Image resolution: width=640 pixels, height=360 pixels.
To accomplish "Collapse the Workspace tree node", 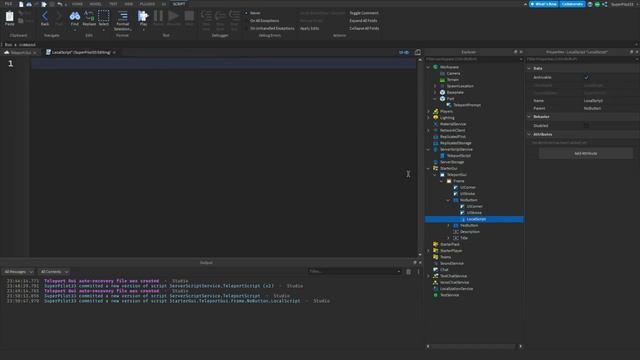I will [x=428, y=67].
